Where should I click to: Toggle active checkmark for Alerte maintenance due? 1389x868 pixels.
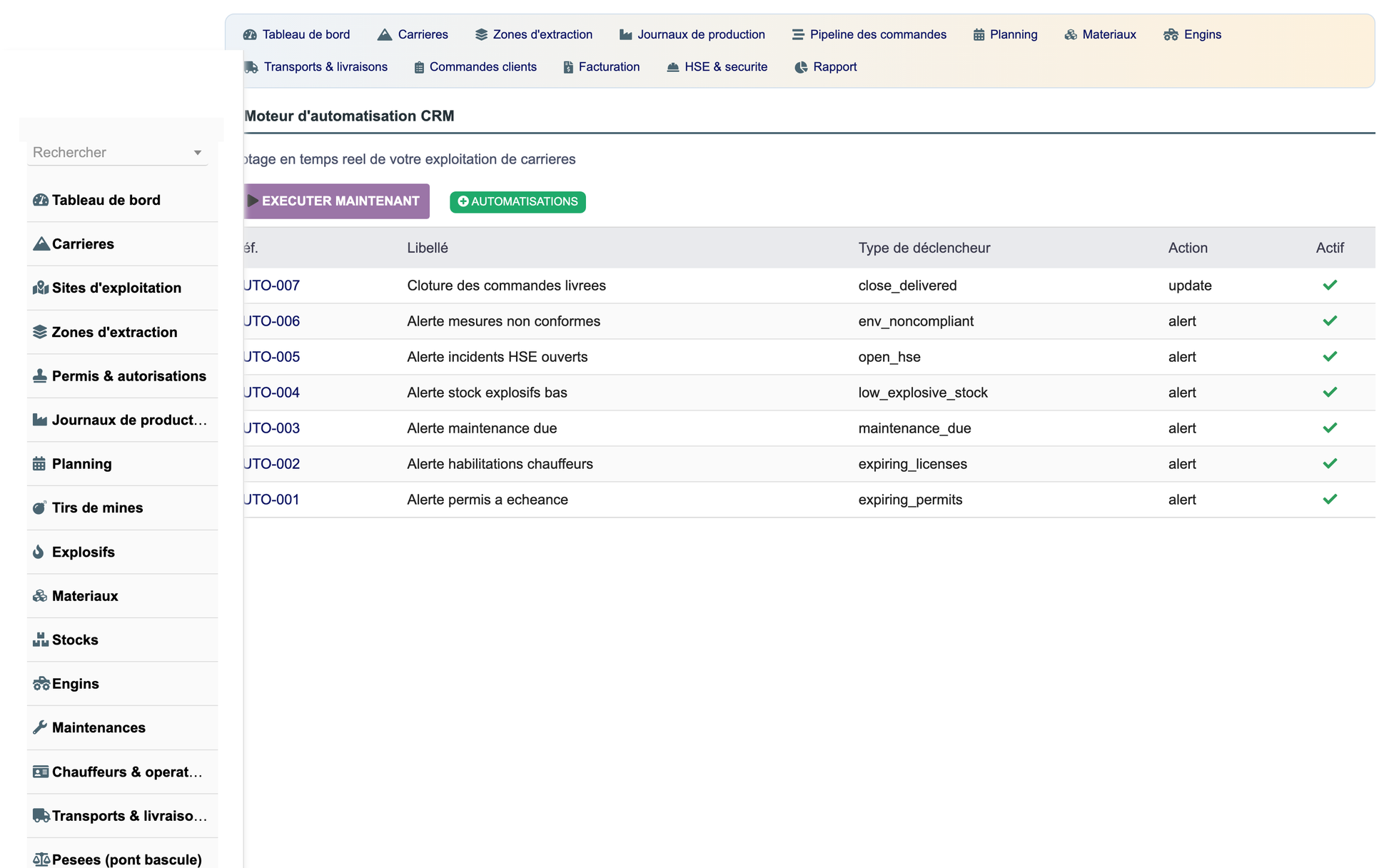[1330, 428]
